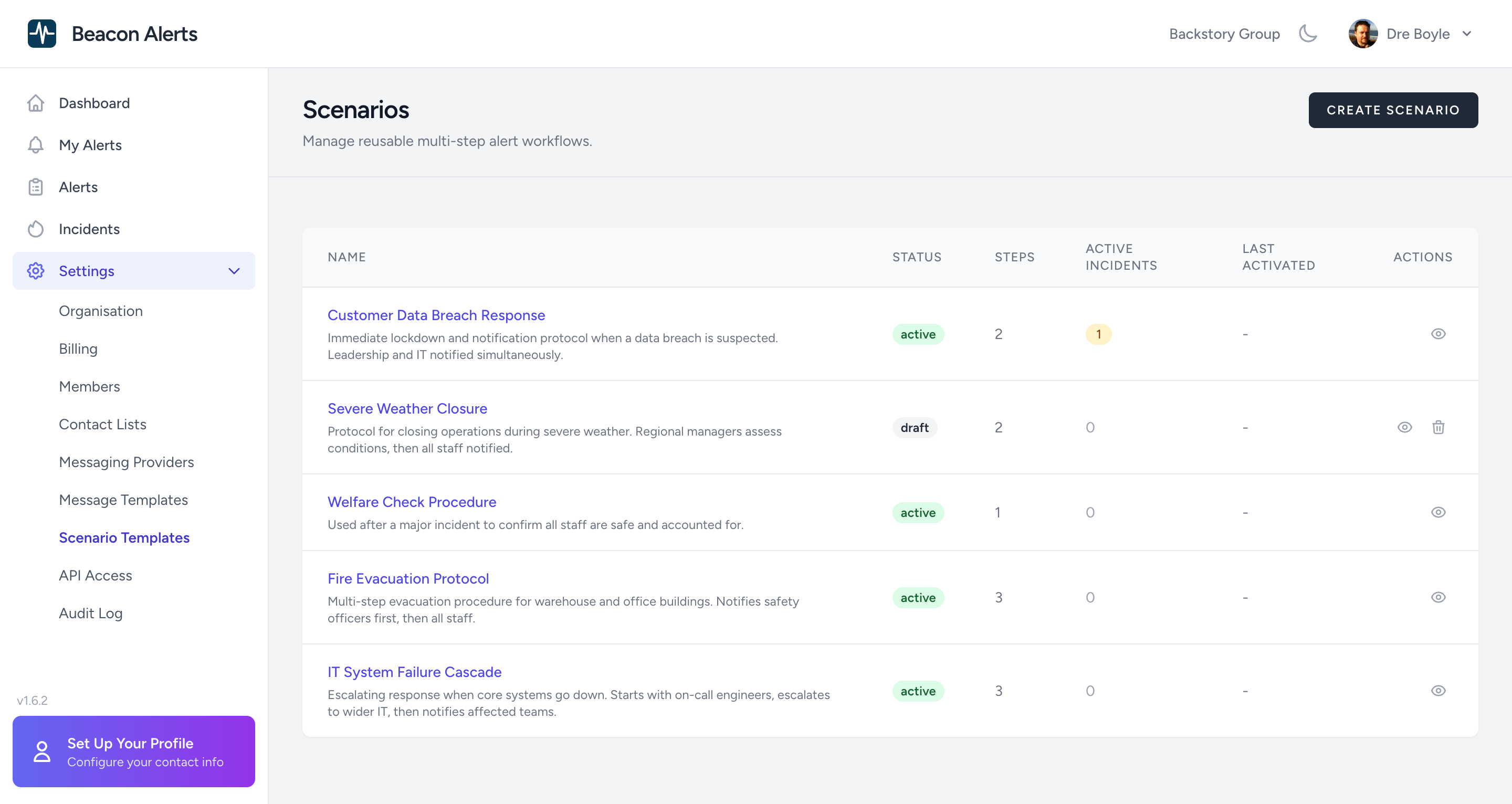This screenshot has height=804, width=1512.
Task: Collapse the Settings menu chevron
Action: pyautogui.click(x=234, y=271)
